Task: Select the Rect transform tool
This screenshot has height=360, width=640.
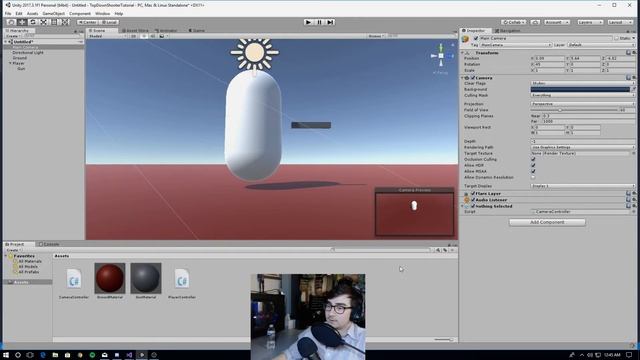Action: click(54, 22)
